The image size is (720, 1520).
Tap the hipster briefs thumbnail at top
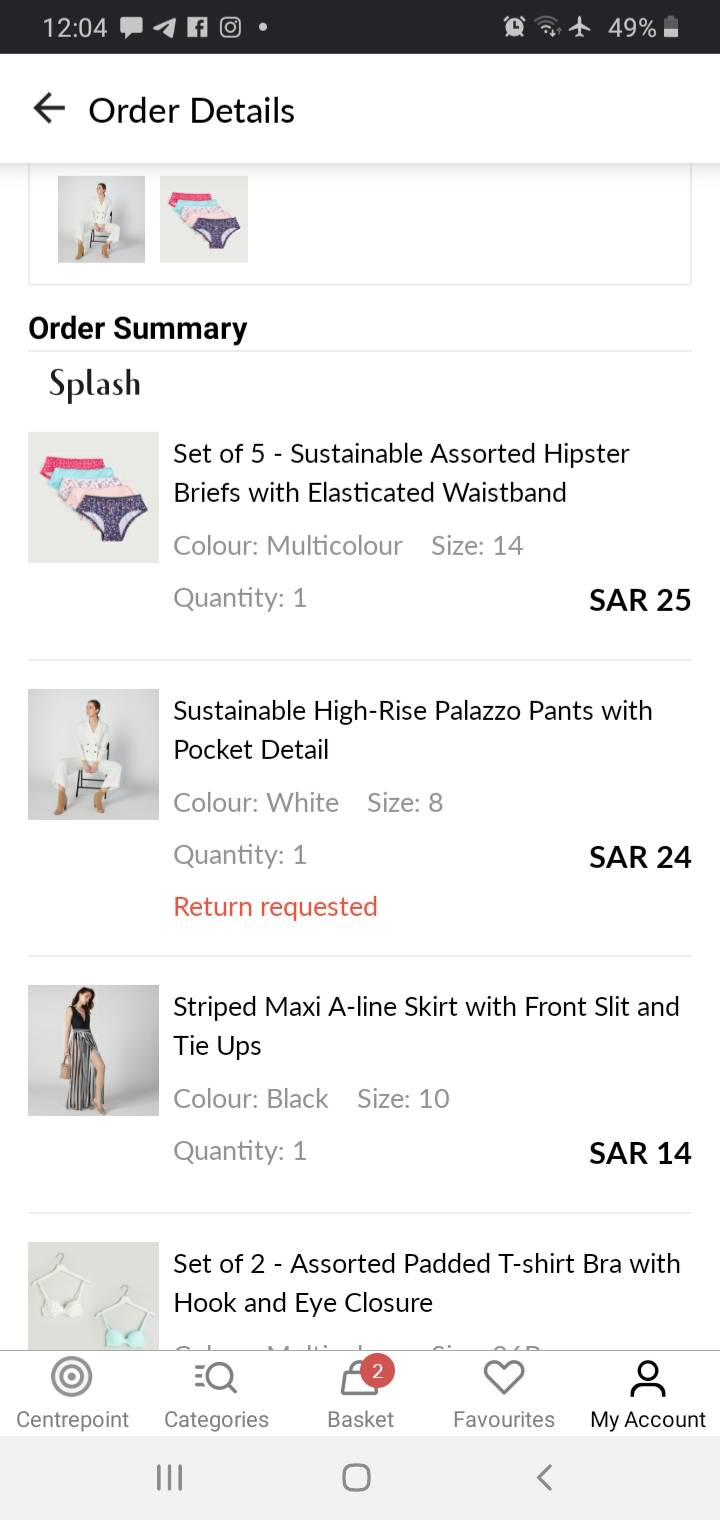click(x=204, y=219)
